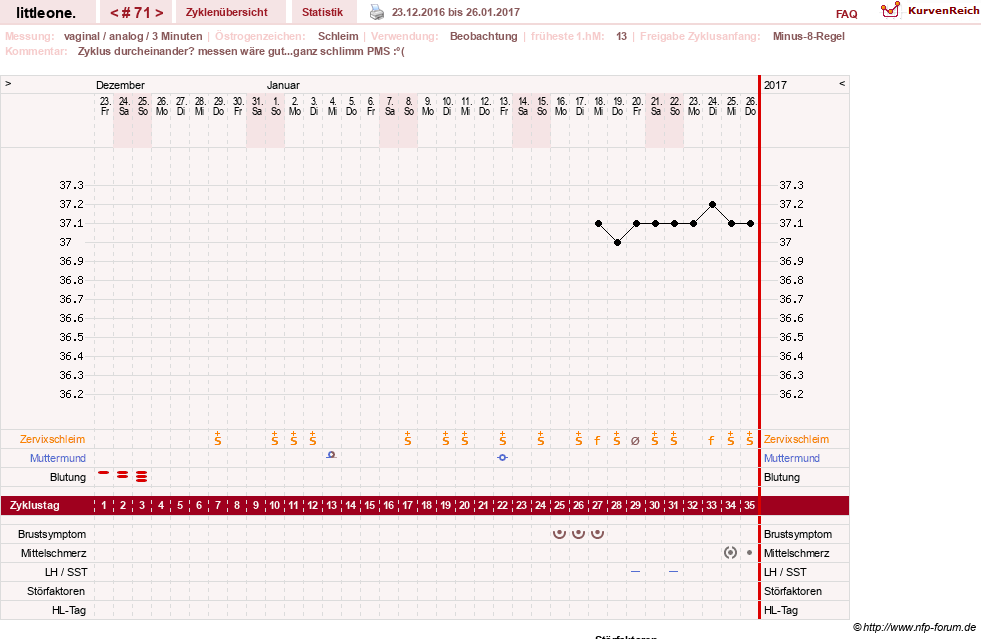
Task: Click the Muttermund row label on left
Action: [x=58, y=458]
